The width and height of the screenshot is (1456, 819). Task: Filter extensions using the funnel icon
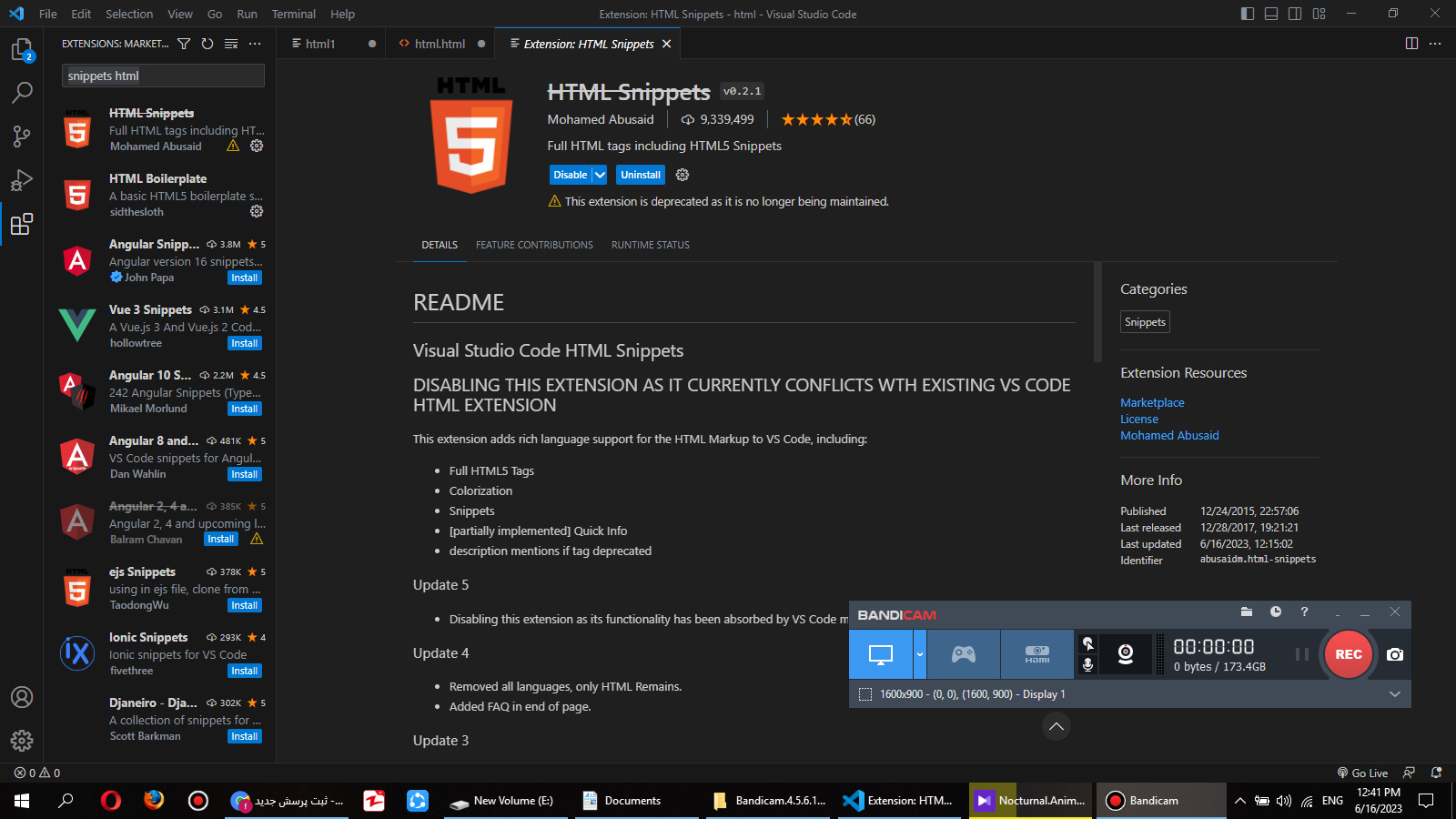pyautogui.click(x=184, y=44)
